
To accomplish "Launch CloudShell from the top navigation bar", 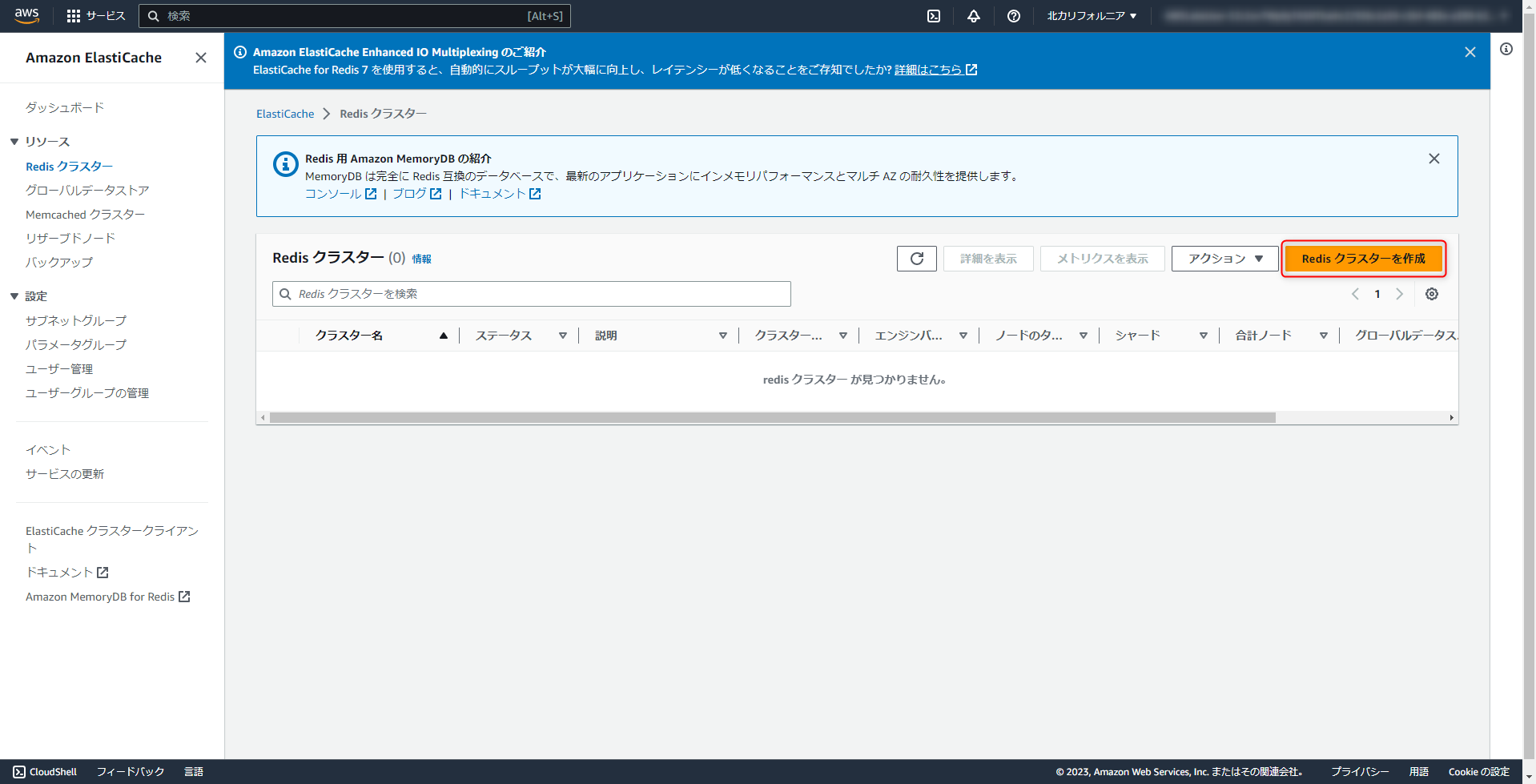I will coord(932,15).
